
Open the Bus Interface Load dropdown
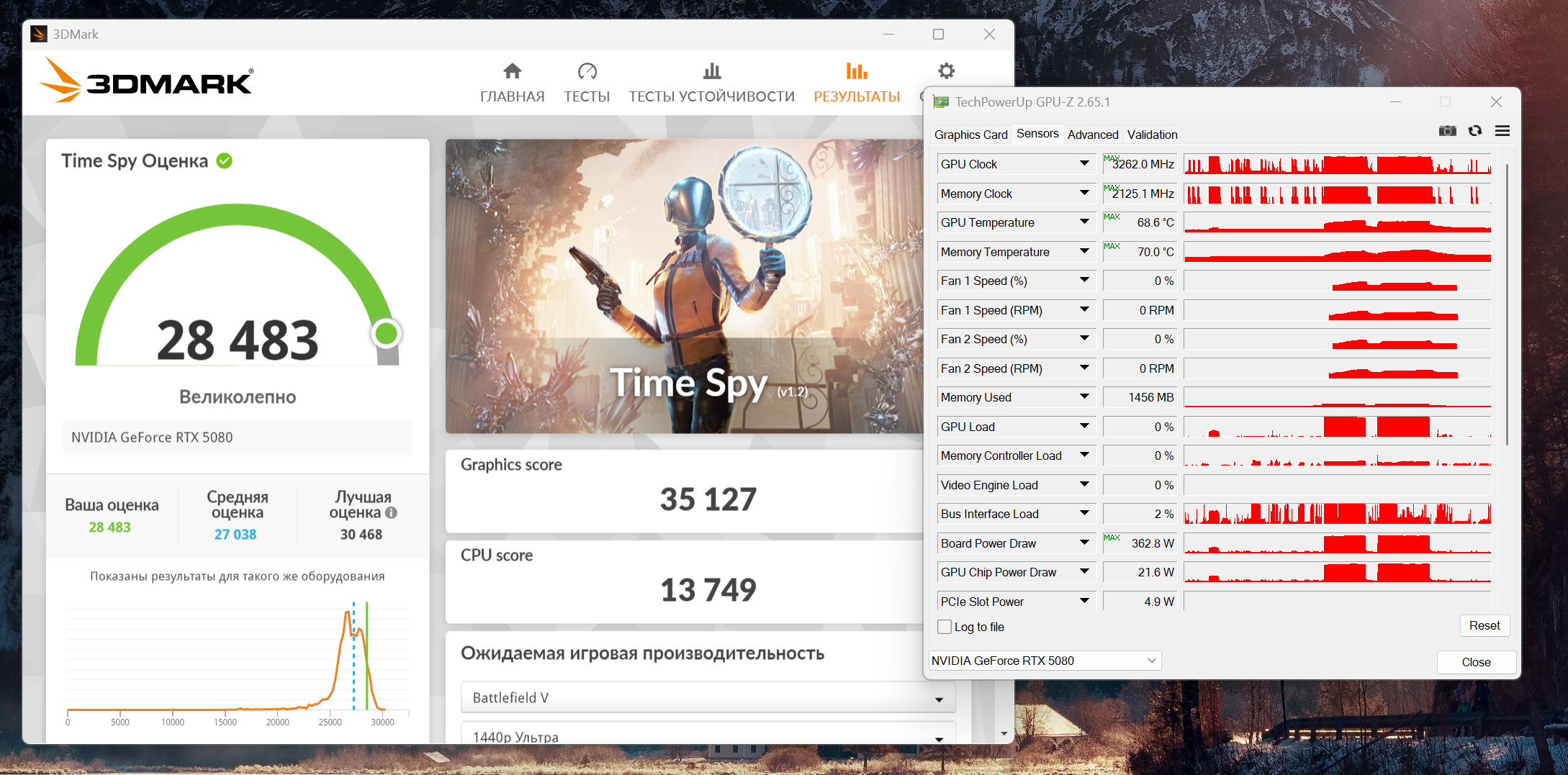coord(1084,514)
